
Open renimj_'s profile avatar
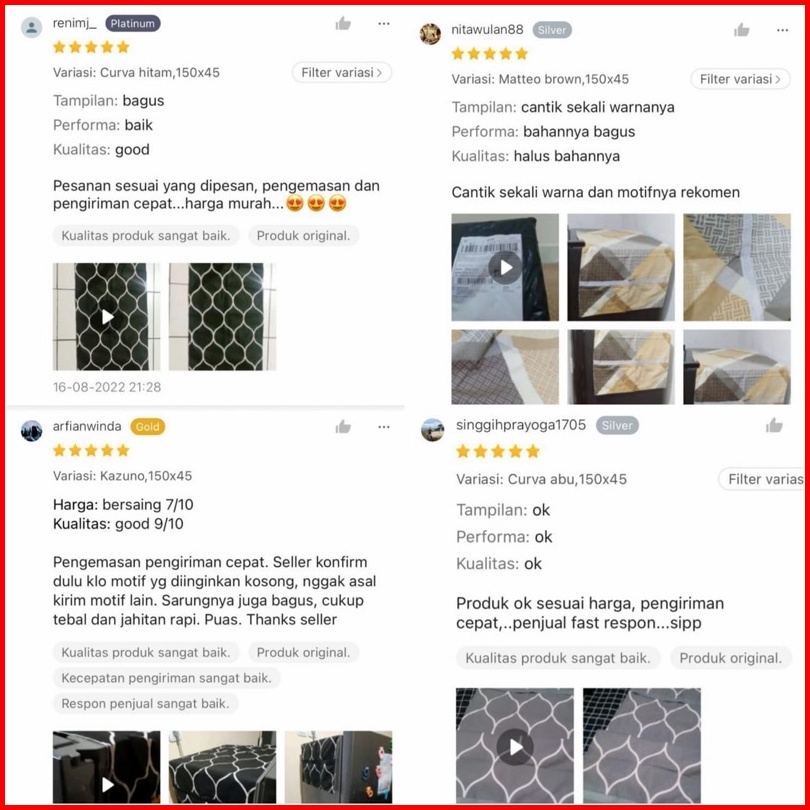[x=32, y=27]
